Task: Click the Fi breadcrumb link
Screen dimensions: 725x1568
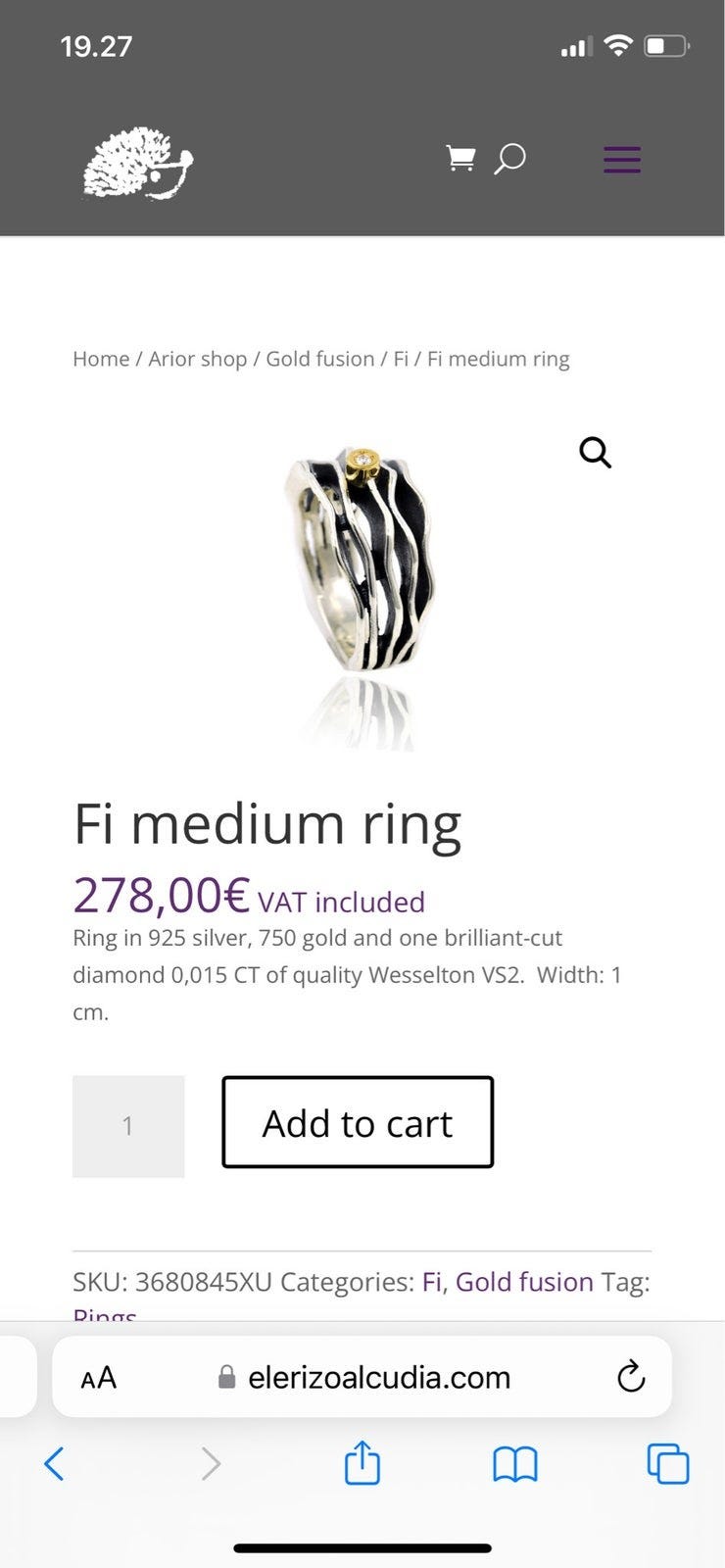Action: point(401,359)
